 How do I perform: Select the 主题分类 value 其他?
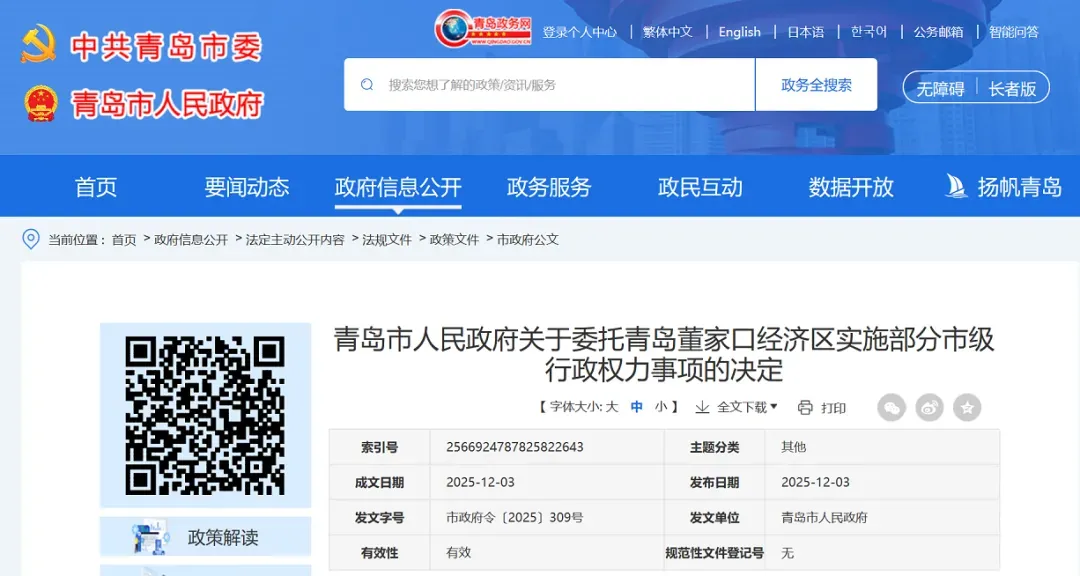793,447
